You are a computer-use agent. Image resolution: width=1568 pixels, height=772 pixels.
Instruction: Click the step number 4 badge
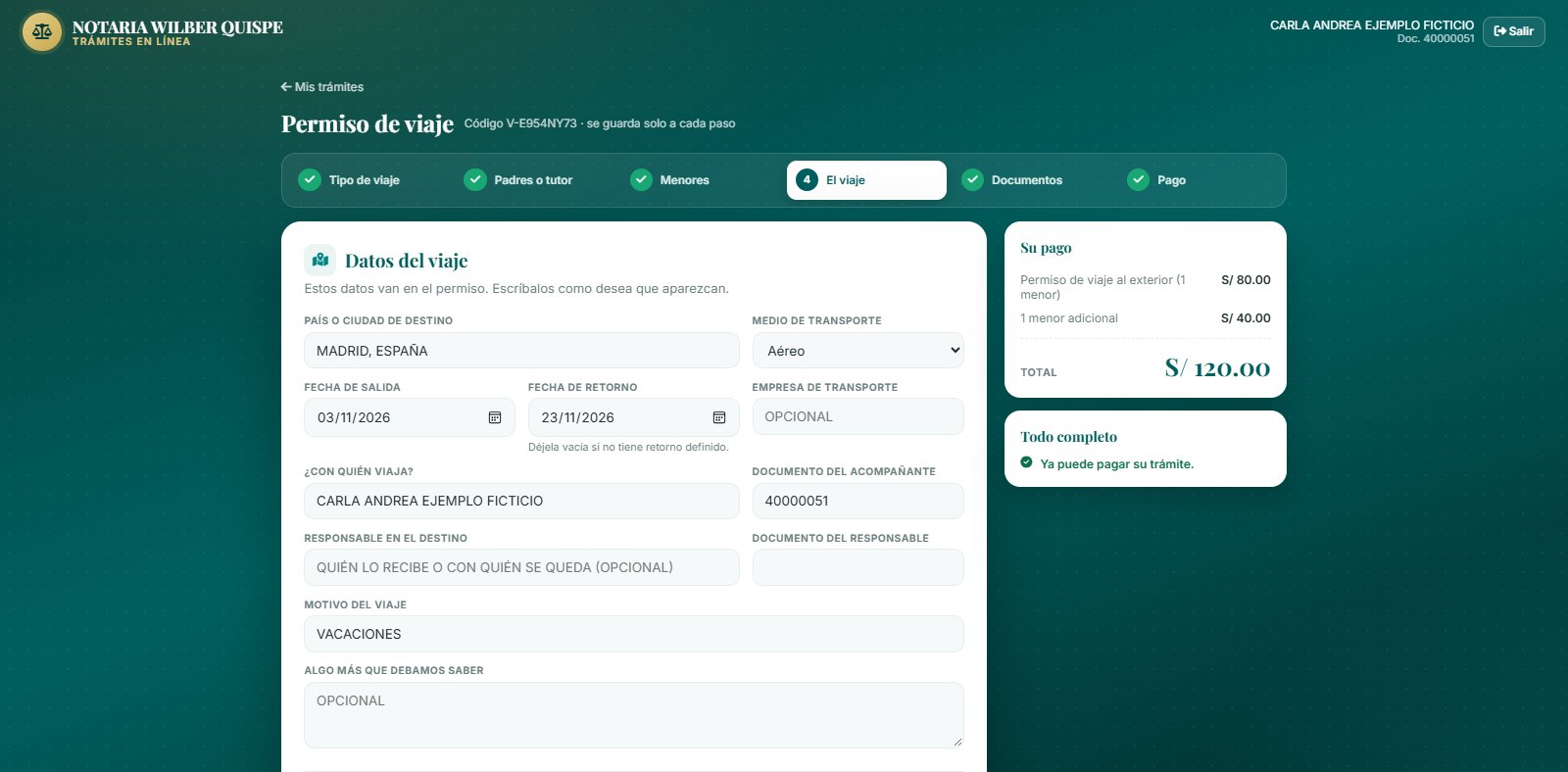coord(807,180)
